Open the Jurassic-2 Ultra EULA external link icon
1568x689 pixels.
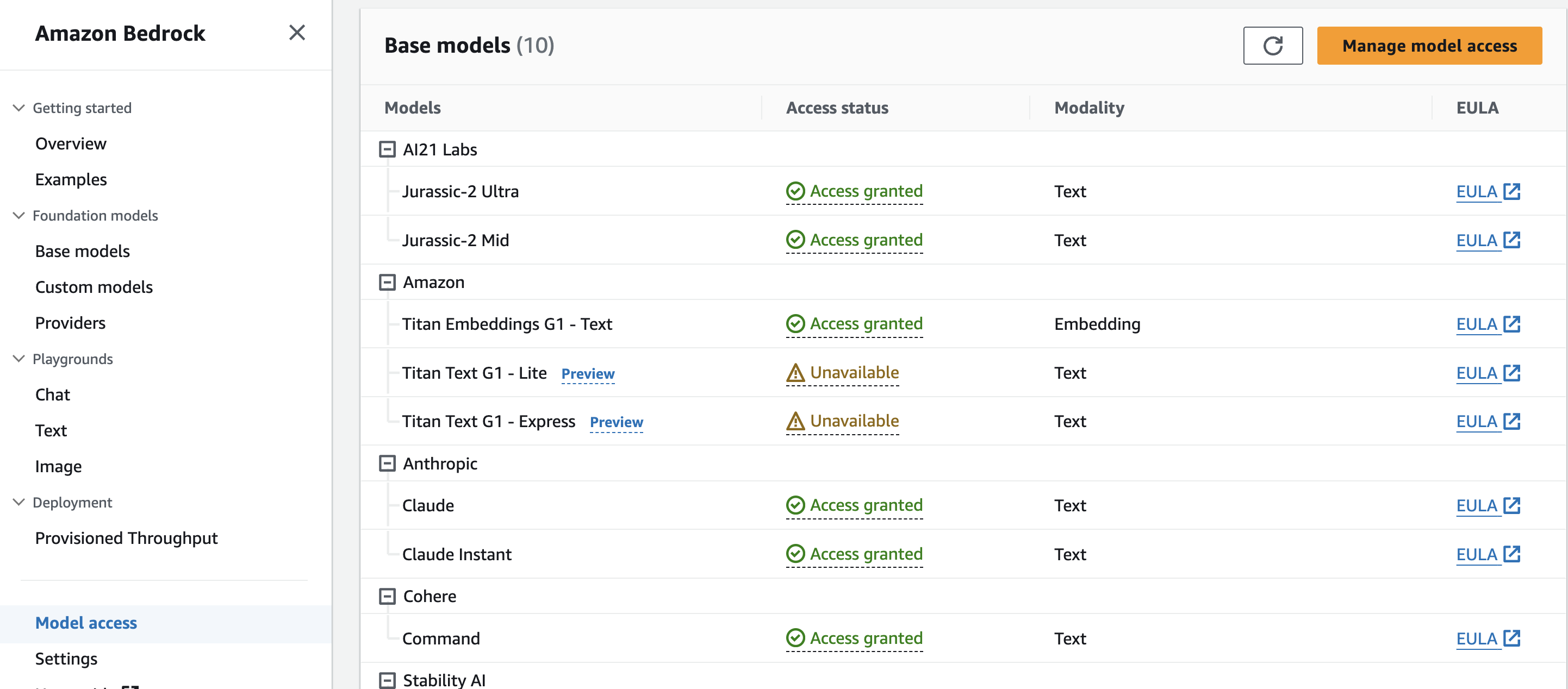tap(1511, 191)
